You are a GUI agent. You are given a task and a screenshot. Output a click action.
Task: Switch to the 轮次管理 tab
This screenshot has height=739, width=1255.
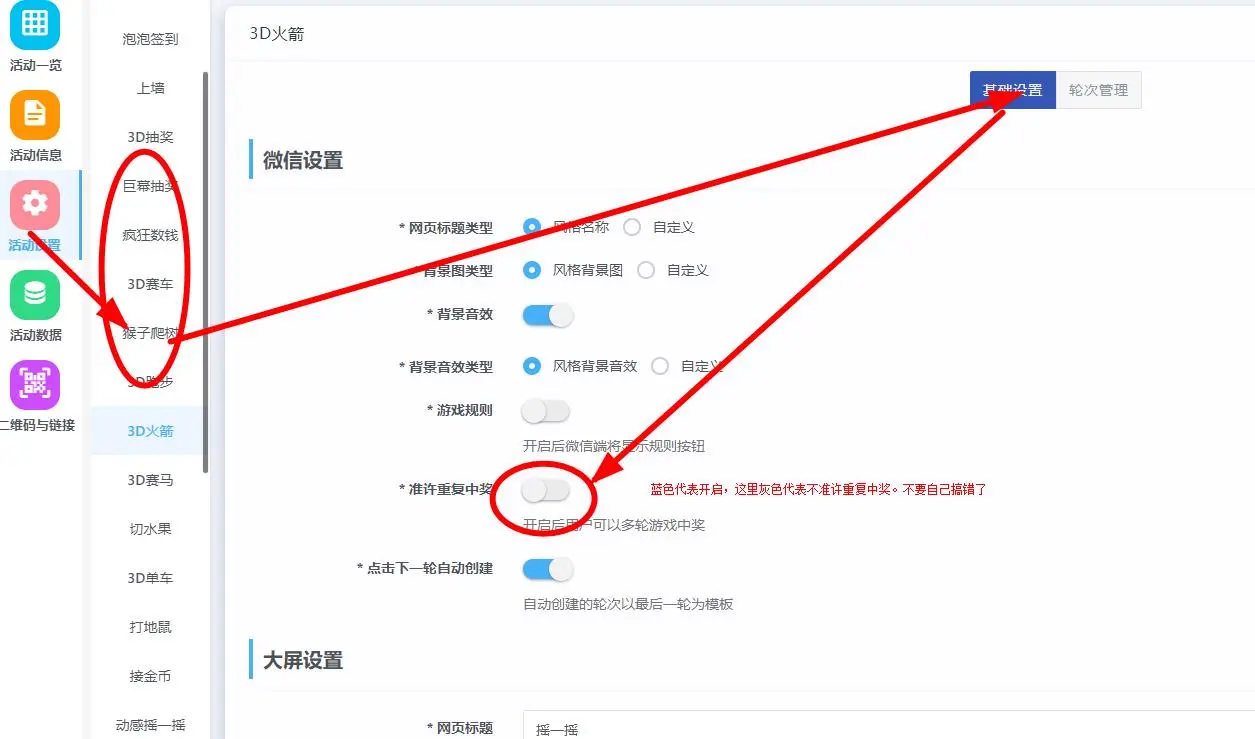point(1098,90)
